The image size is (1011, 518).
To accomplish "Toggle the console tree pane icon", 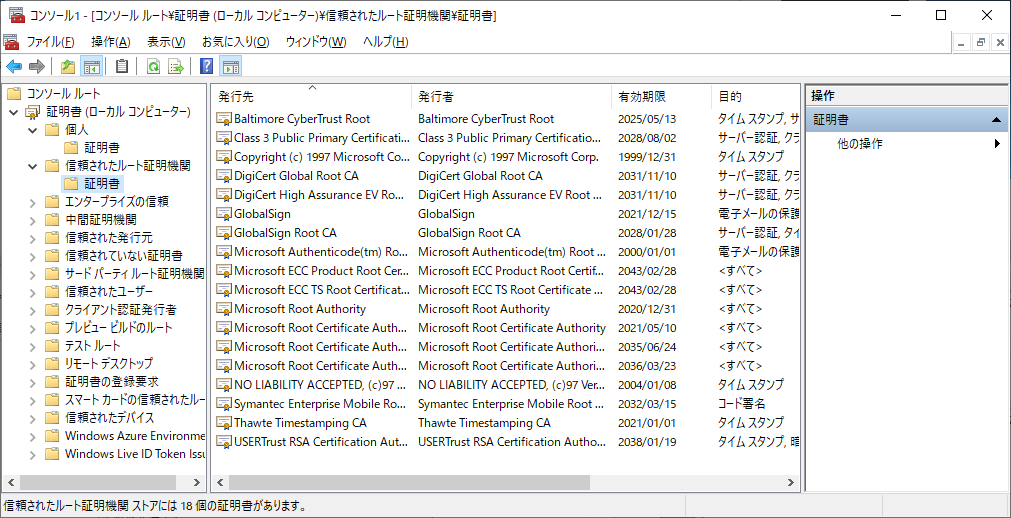I will coord(92,66).
